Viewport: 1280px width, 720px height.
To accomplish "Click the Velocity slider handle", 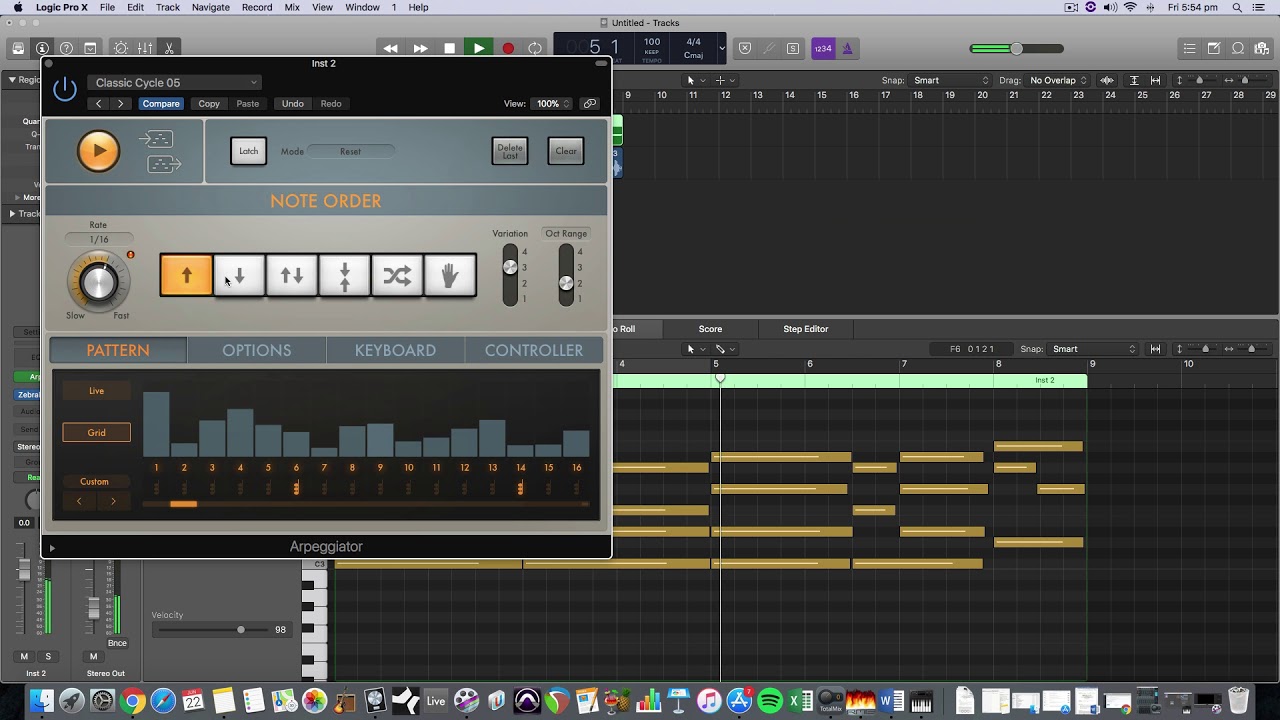I will click(x=241, y=630).
